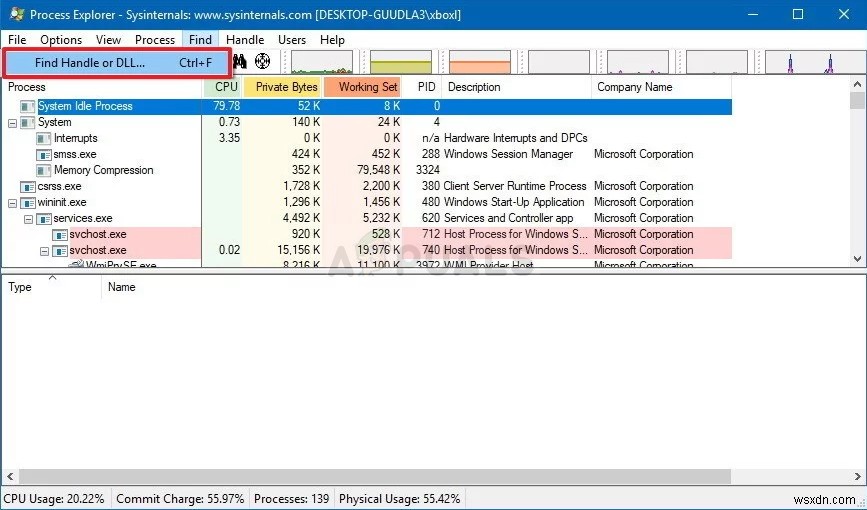Click the icon beside the System process

pos(28,122)
